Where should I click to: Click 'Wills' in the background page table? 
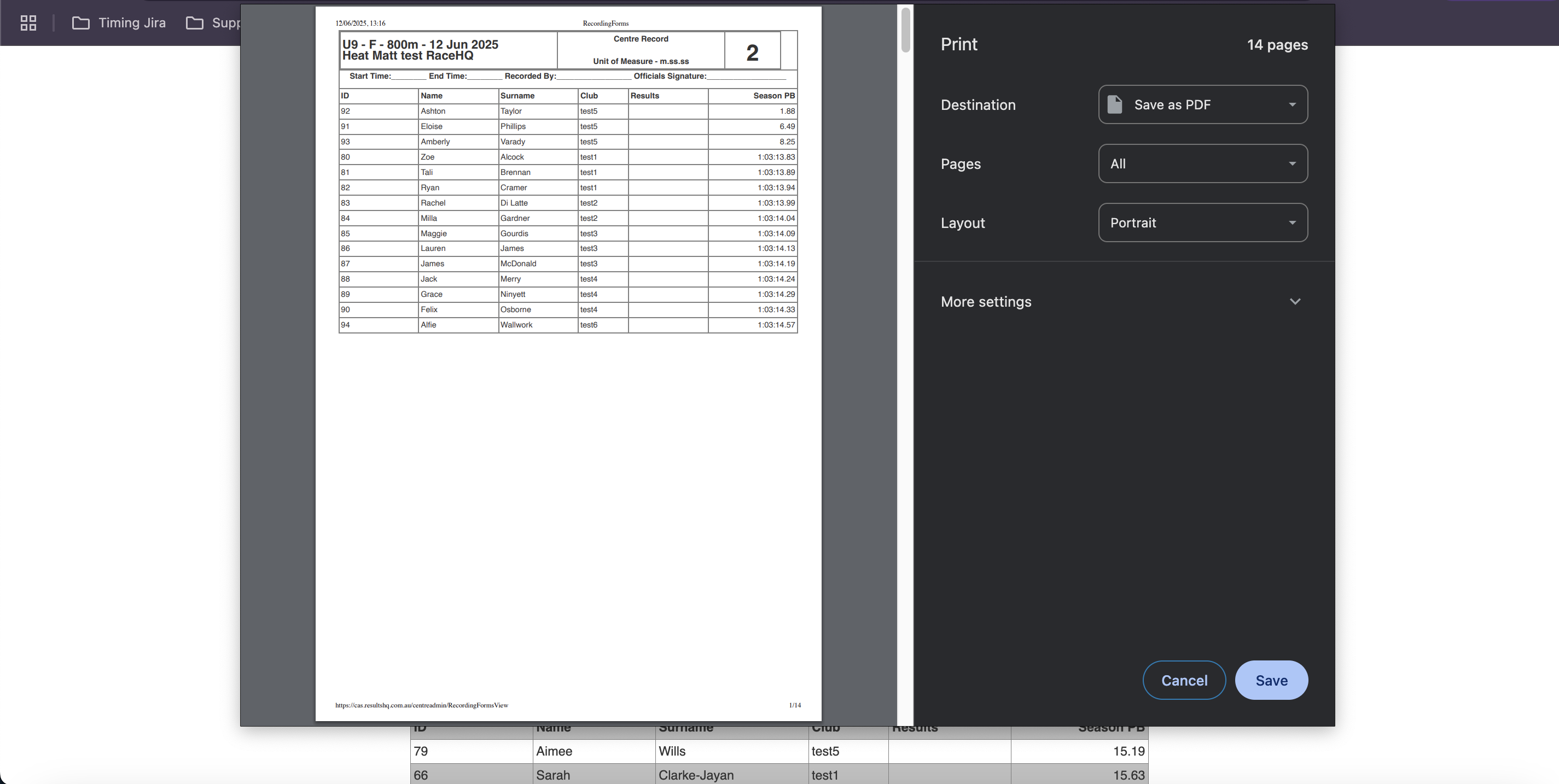(x=672, y=751)
